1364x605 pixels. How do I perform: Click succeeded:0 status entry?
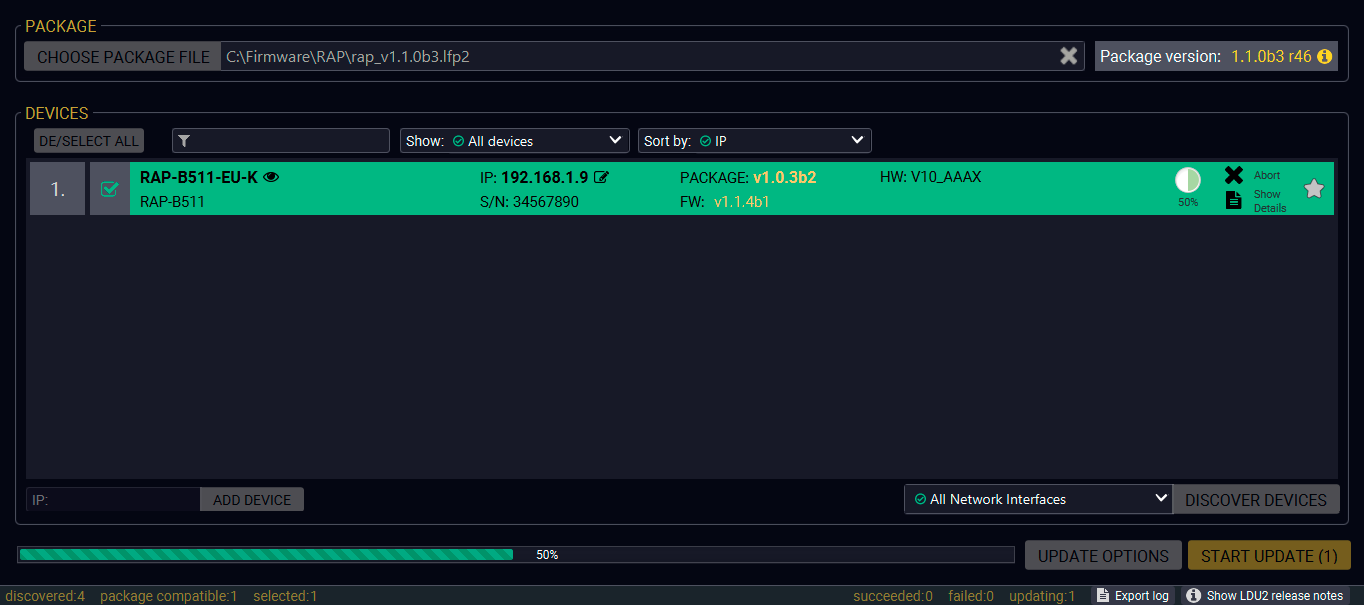coord(893,596)
